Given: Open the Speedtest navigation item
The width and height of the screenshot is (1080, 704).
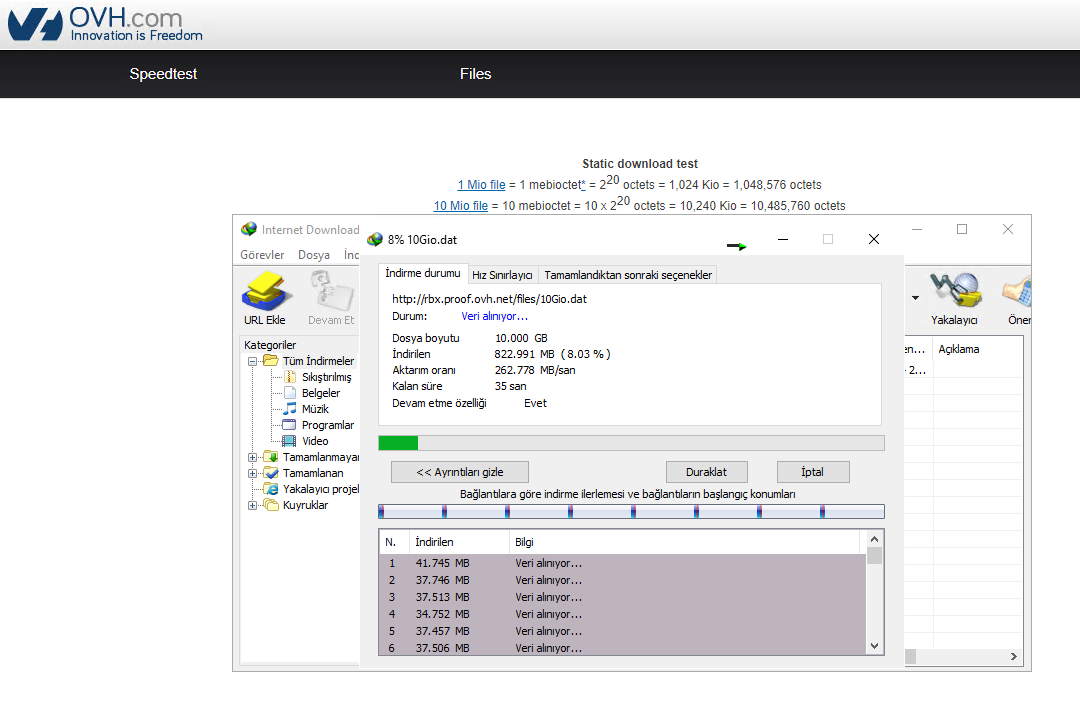Looking at the screenshot, I should click(x=163, y=74).
